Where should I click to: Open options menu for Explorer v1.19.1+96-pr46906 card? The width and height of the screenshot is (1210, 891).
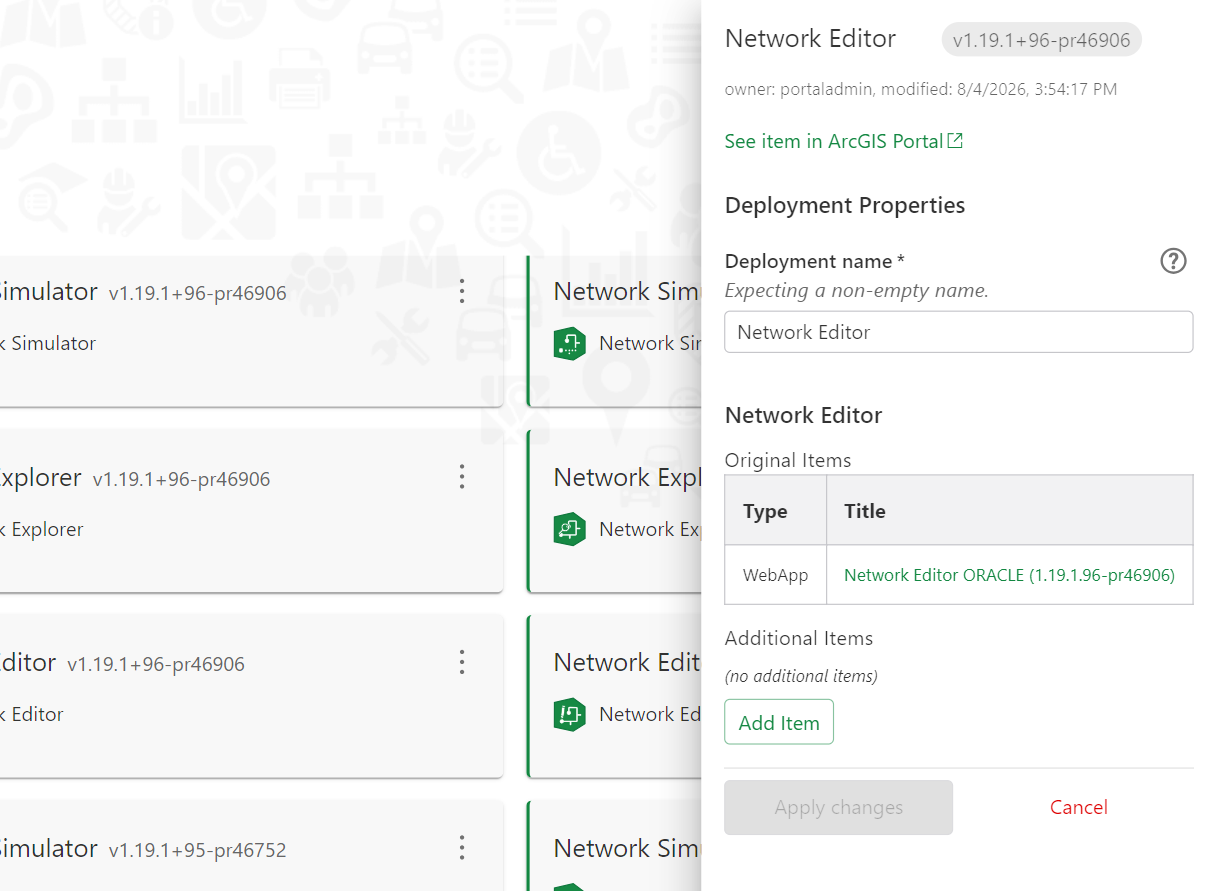[462, 477]
